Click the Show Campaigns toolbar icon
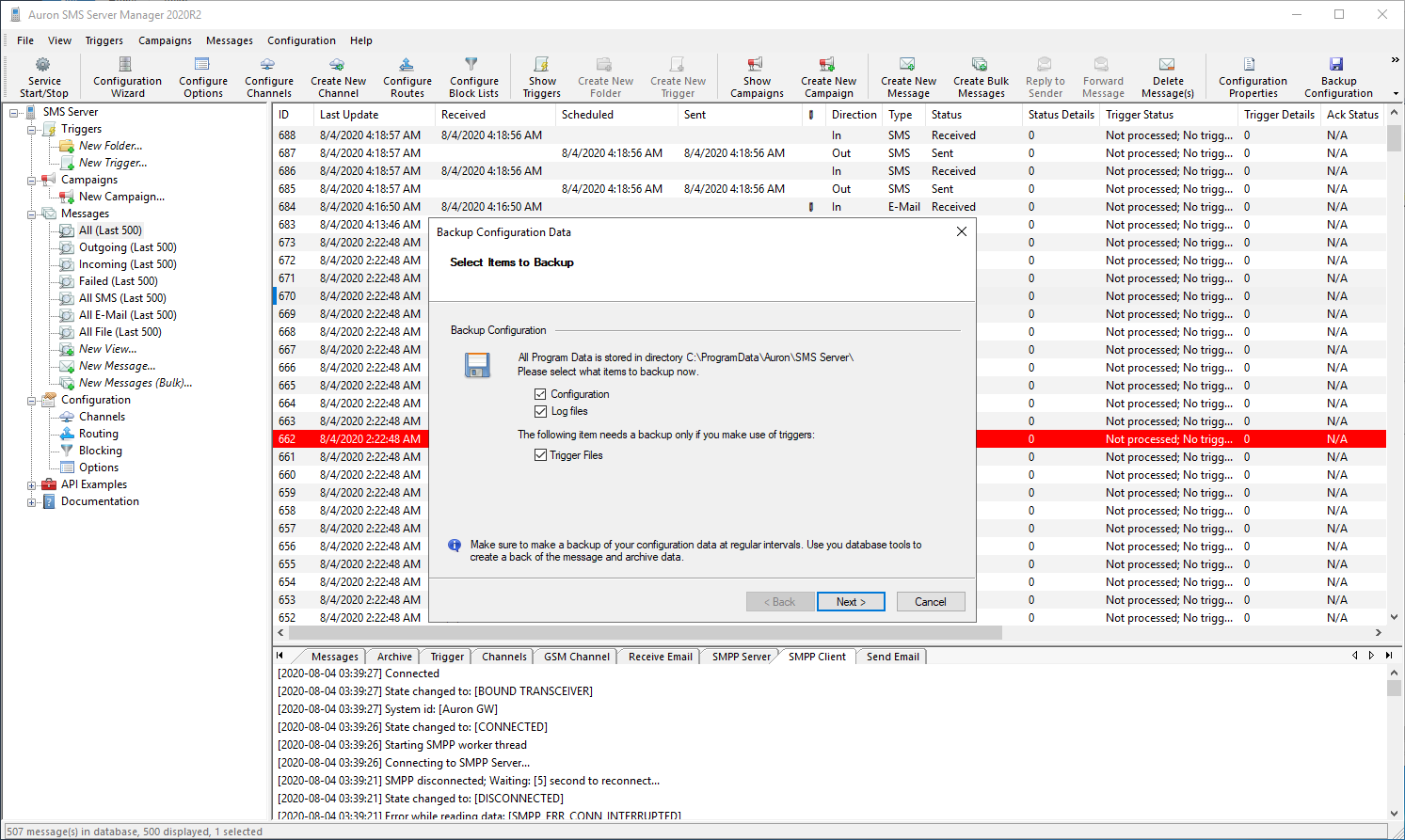The image size is (1405, 840). click(756, 65)
